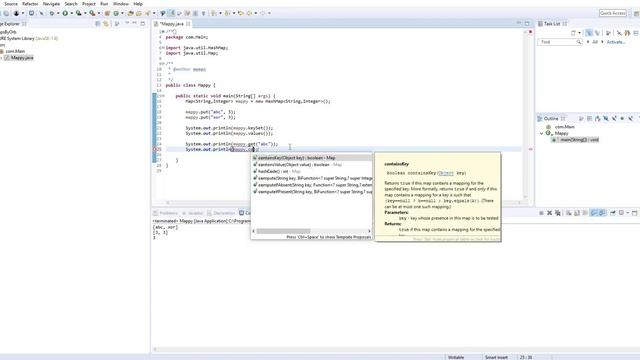
Task: Open the New Java Class dropdown arrow
Action: click(122, 13)
